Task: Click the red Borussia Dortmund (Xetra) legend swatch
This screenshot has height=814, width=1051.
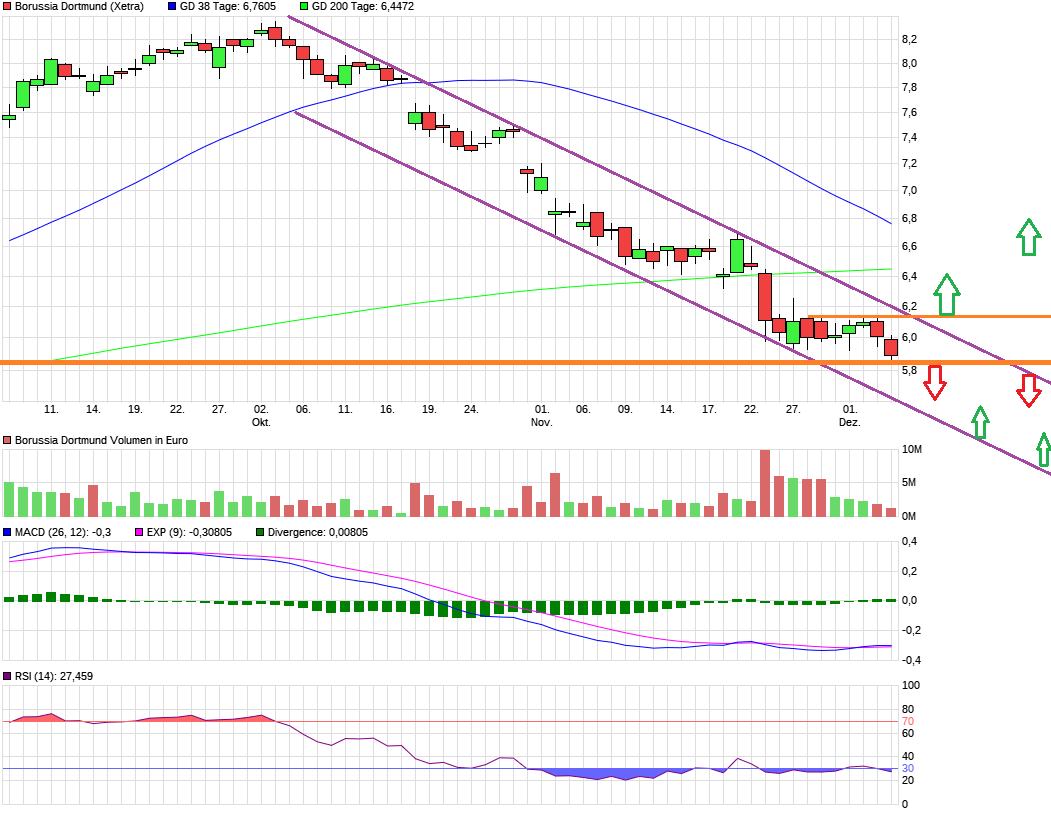Action: (7, 6)
